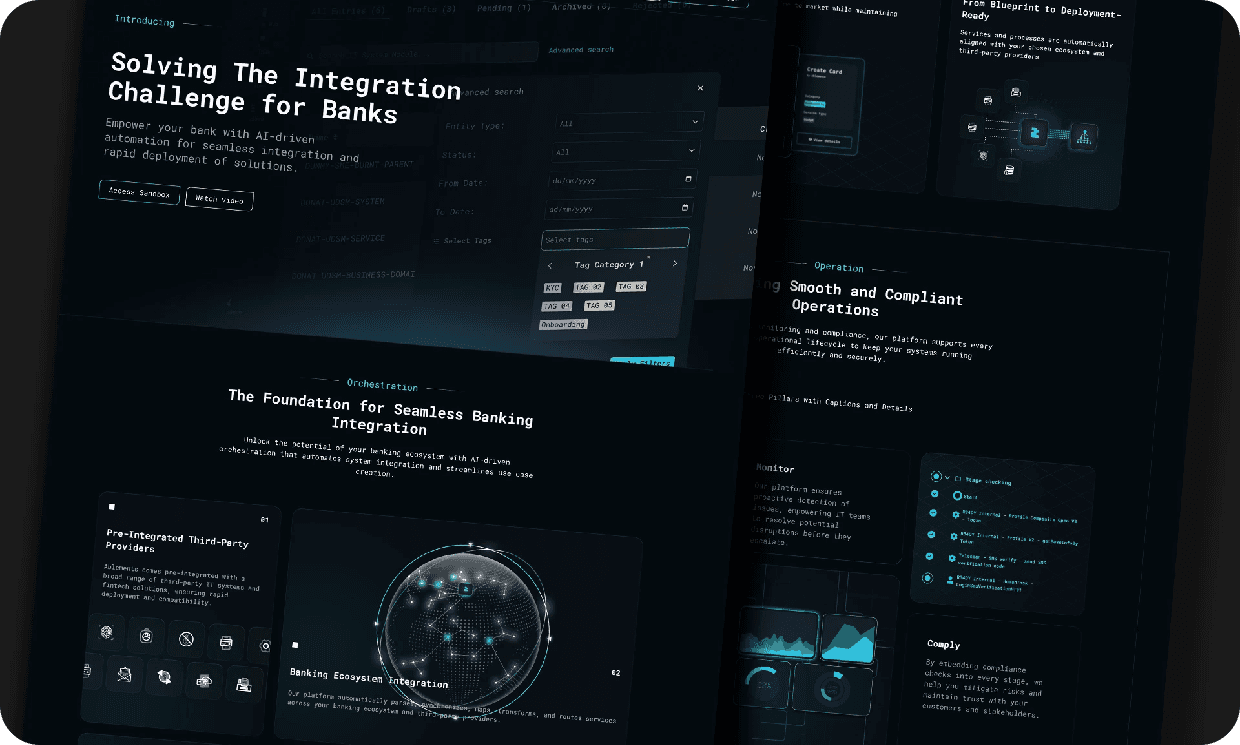This screenshot has height=745, width=1240.
Task: Click the hierarchy diagram node icon
Action: click(1086, 135)
